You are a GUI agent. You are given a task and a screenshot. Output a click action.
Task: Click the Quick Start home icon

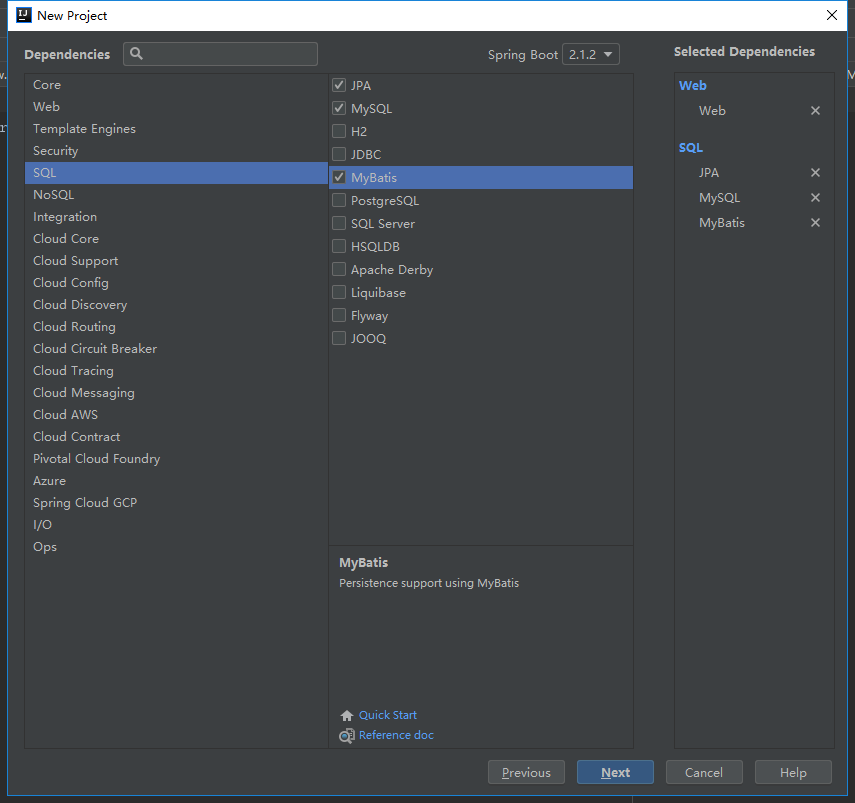[347, 715]
